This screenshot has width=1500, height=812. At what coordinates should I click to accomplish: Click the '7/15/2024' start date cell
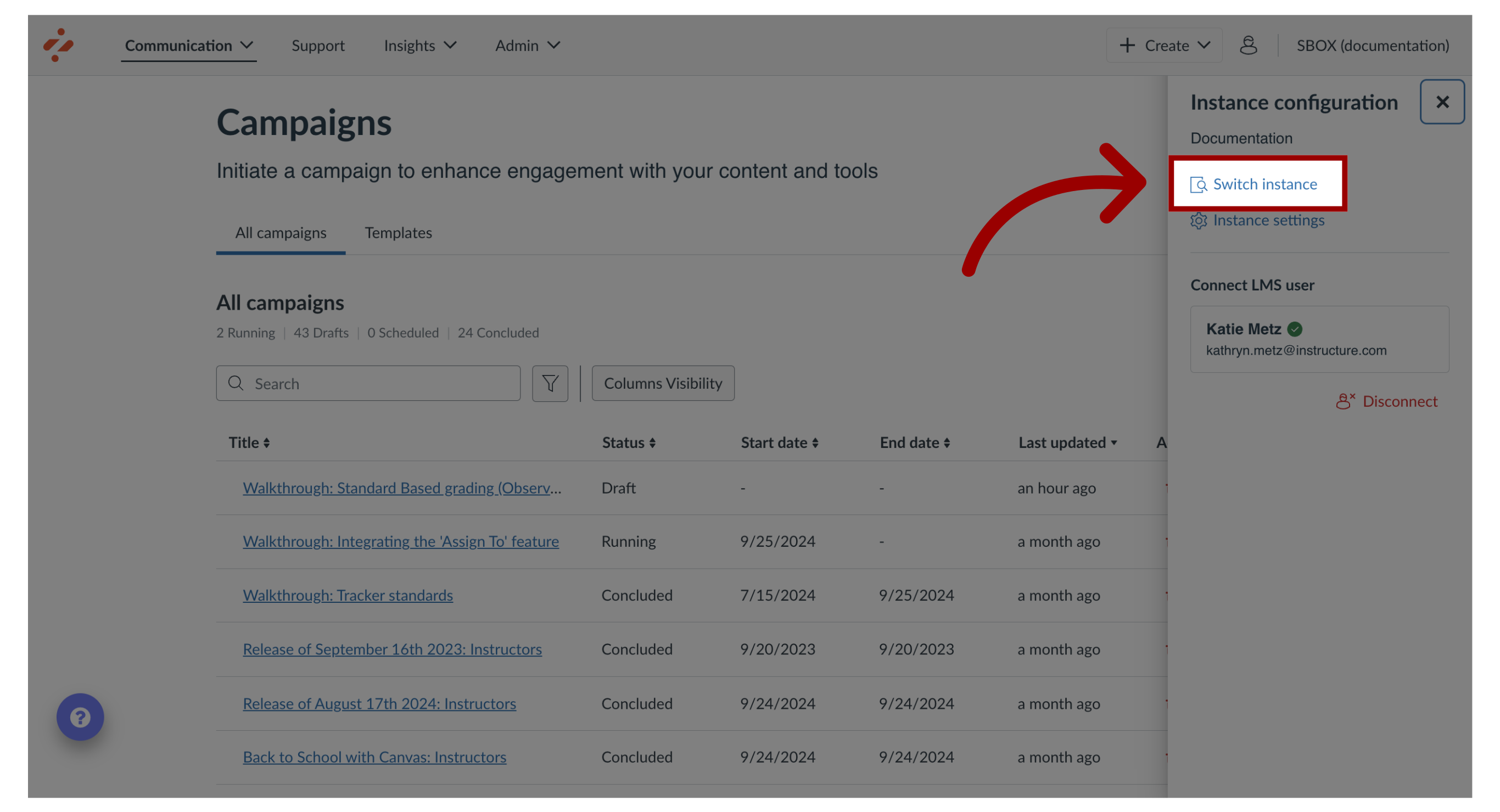[x=777, y=595]
